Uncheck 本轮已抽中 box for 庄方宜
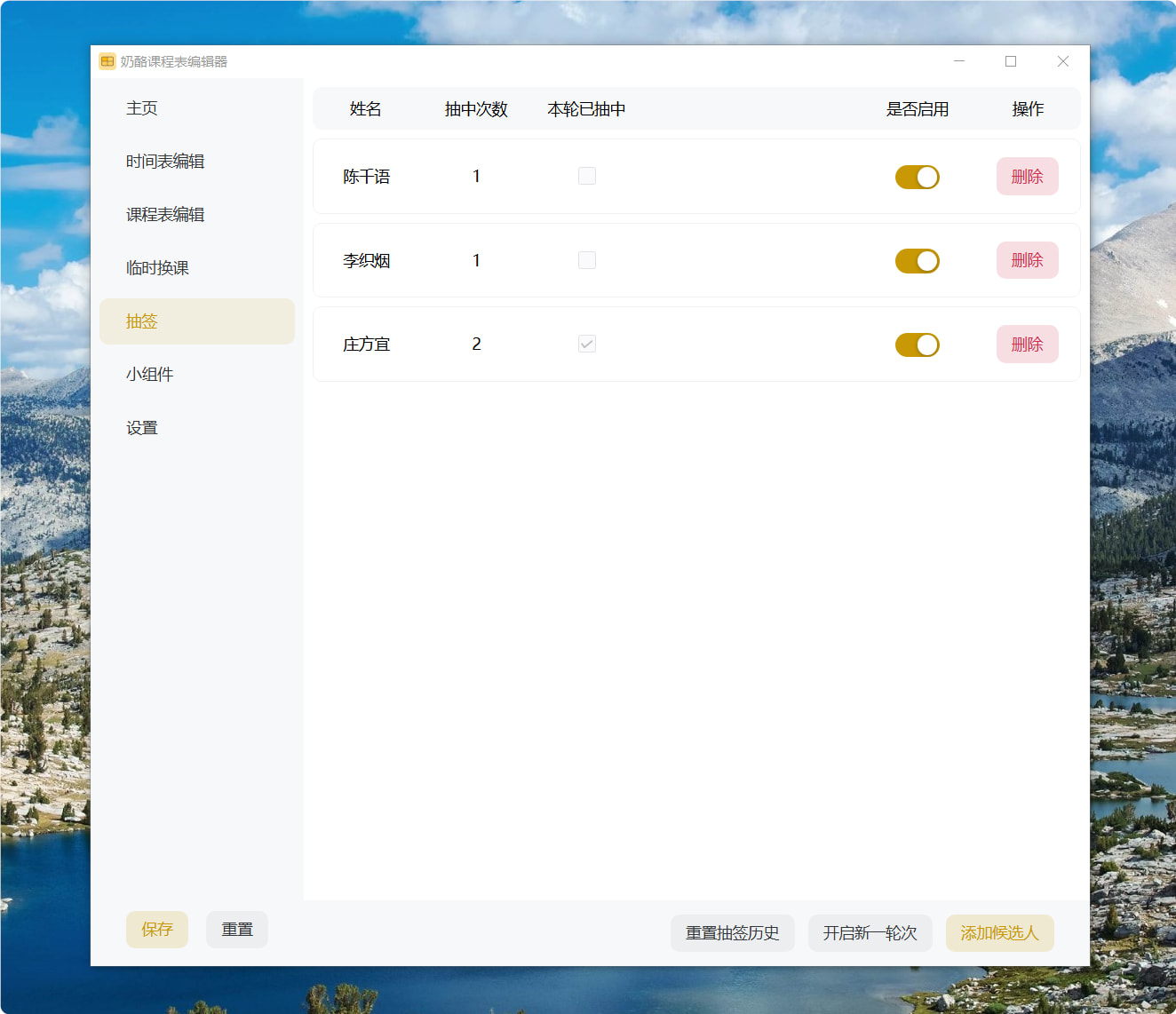1176x1014 pixels. [587, 344]
